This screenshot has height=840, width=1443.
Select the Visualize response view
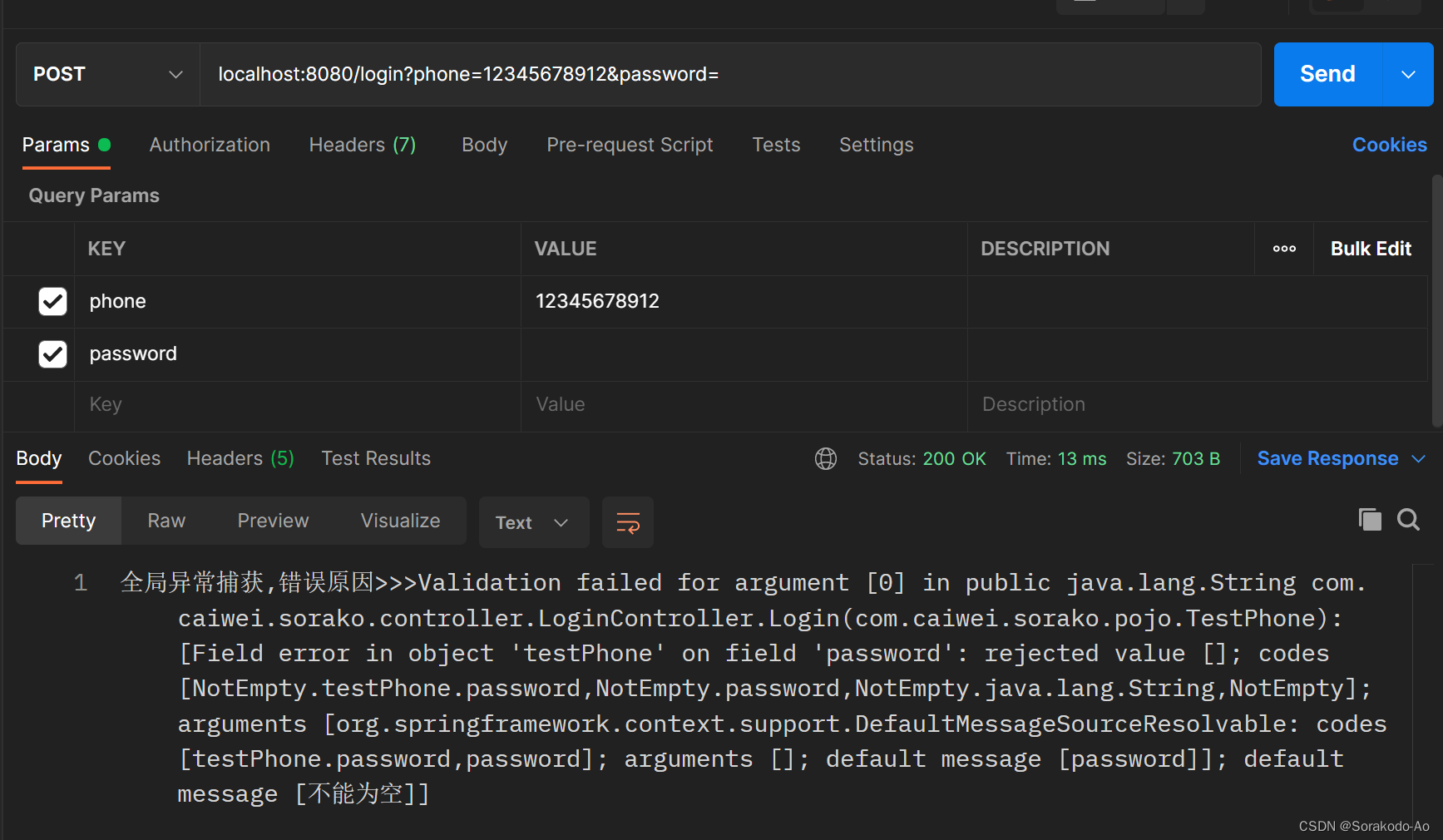coord(400,521)
